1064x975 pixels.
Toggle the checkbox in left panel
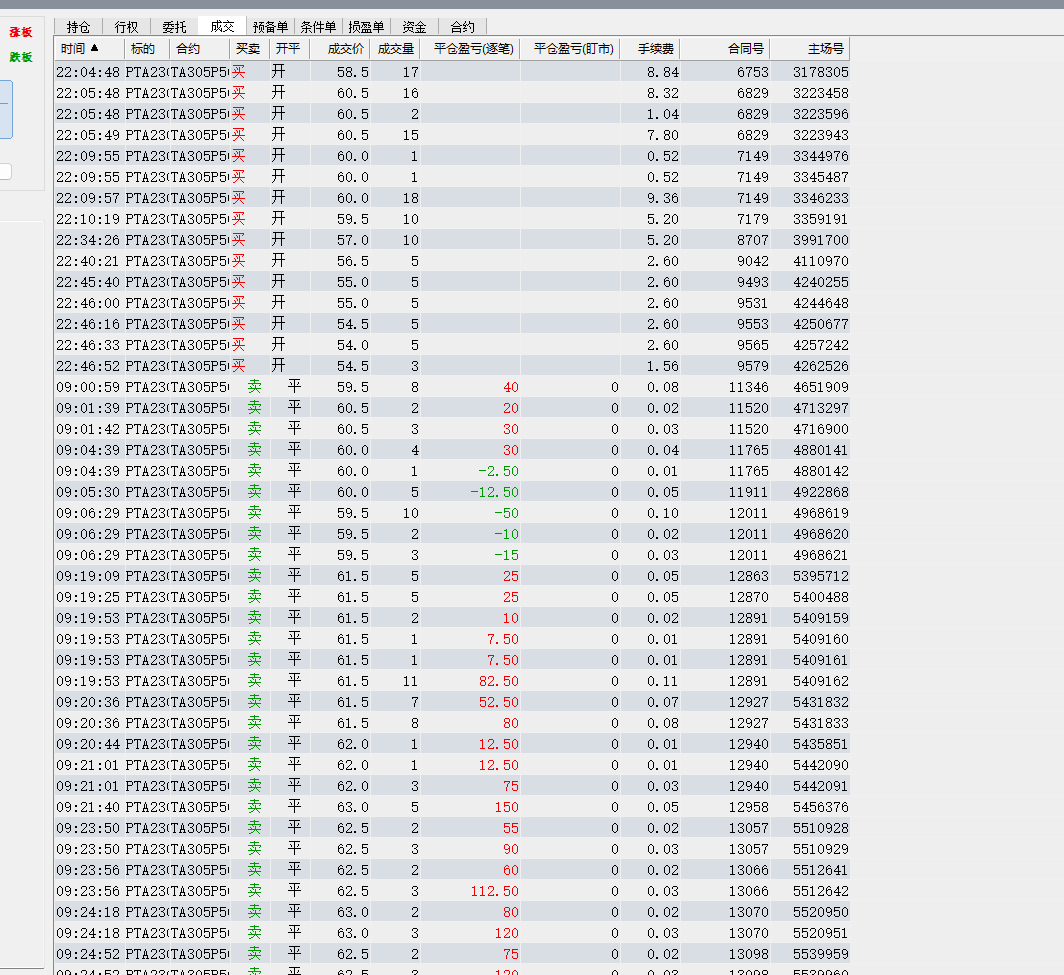pos(5,171)
